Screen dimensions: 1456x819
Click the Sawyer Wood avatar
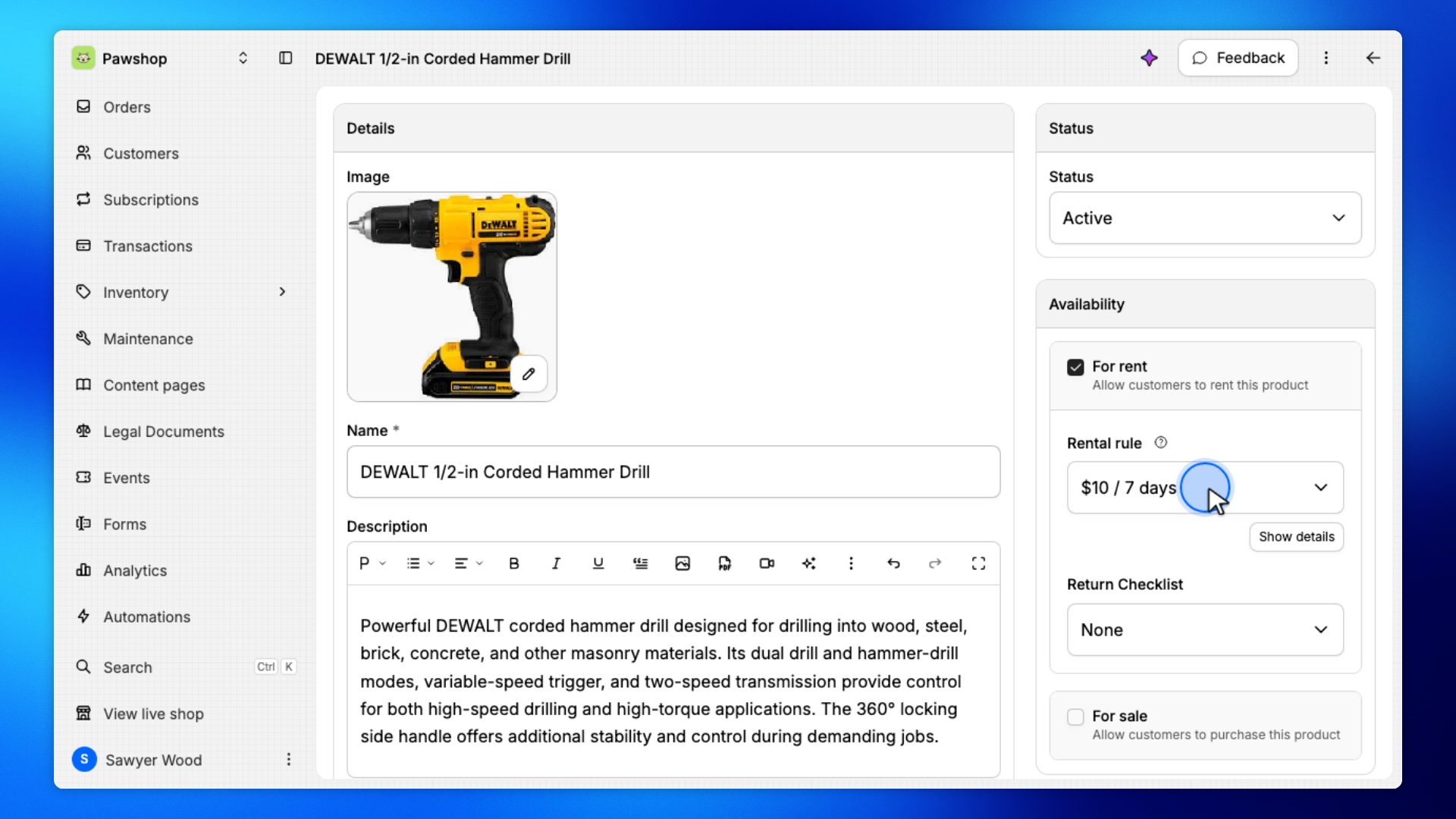[x=84, y=759]
